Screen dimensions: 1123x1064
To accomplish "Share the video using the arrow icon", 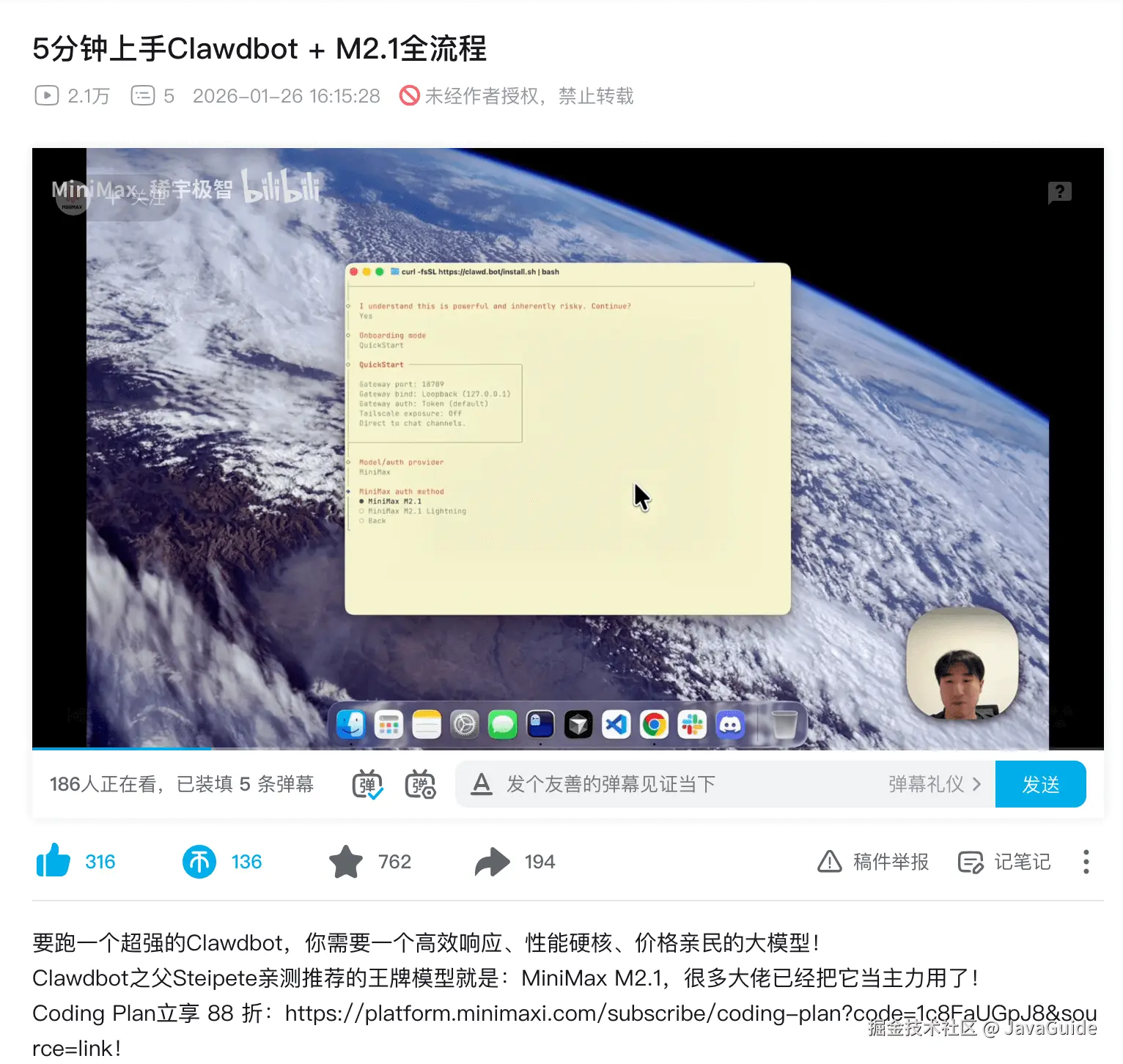I will tap(492, 862).
